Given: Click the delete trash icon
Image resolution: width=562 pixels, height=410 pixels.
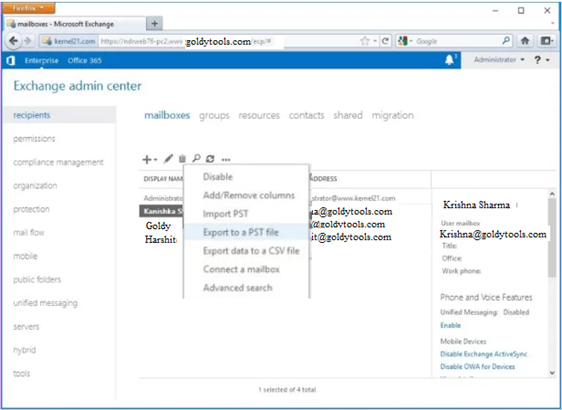Looking at the screenshot, I should (x=182, y=159).
